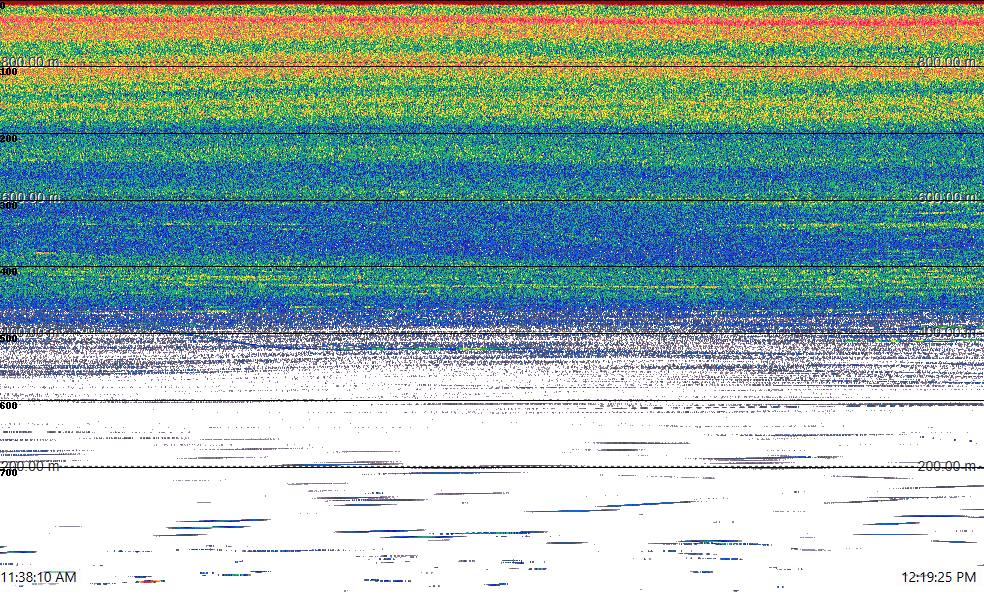Click the right-edge 200.00 m depth label
This screenshot has width=984, height=594.
(948, 465)
